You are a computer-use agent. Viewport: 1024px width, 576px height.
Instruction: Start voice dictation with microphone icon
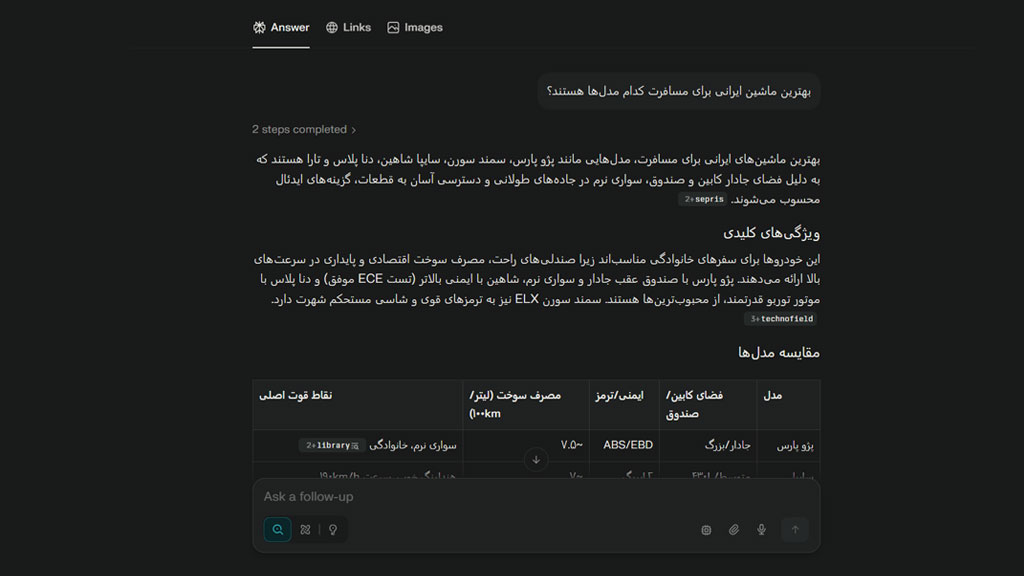click(x=761, y=530)
